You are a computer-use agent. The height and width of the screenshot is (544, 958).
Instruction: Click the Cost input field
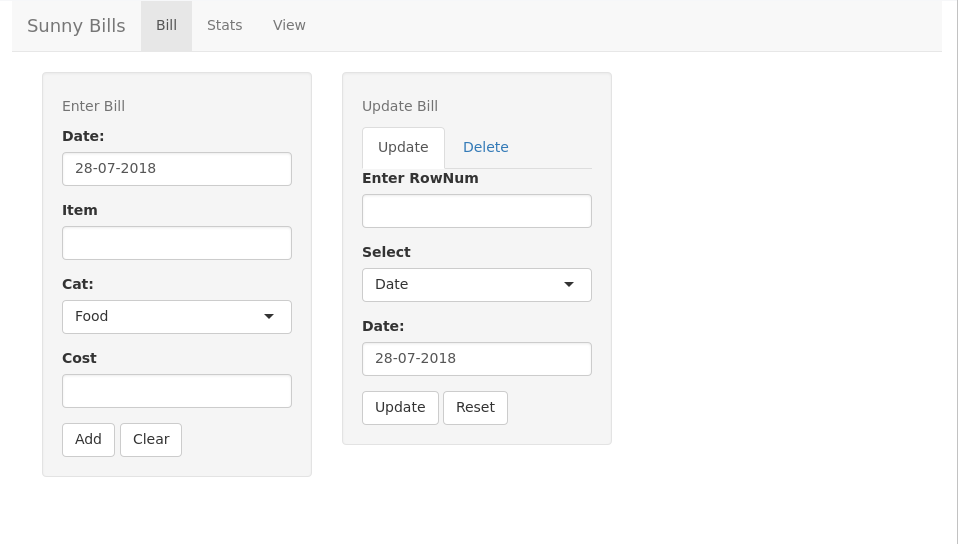pyautogui.click(x=177, y=391)
